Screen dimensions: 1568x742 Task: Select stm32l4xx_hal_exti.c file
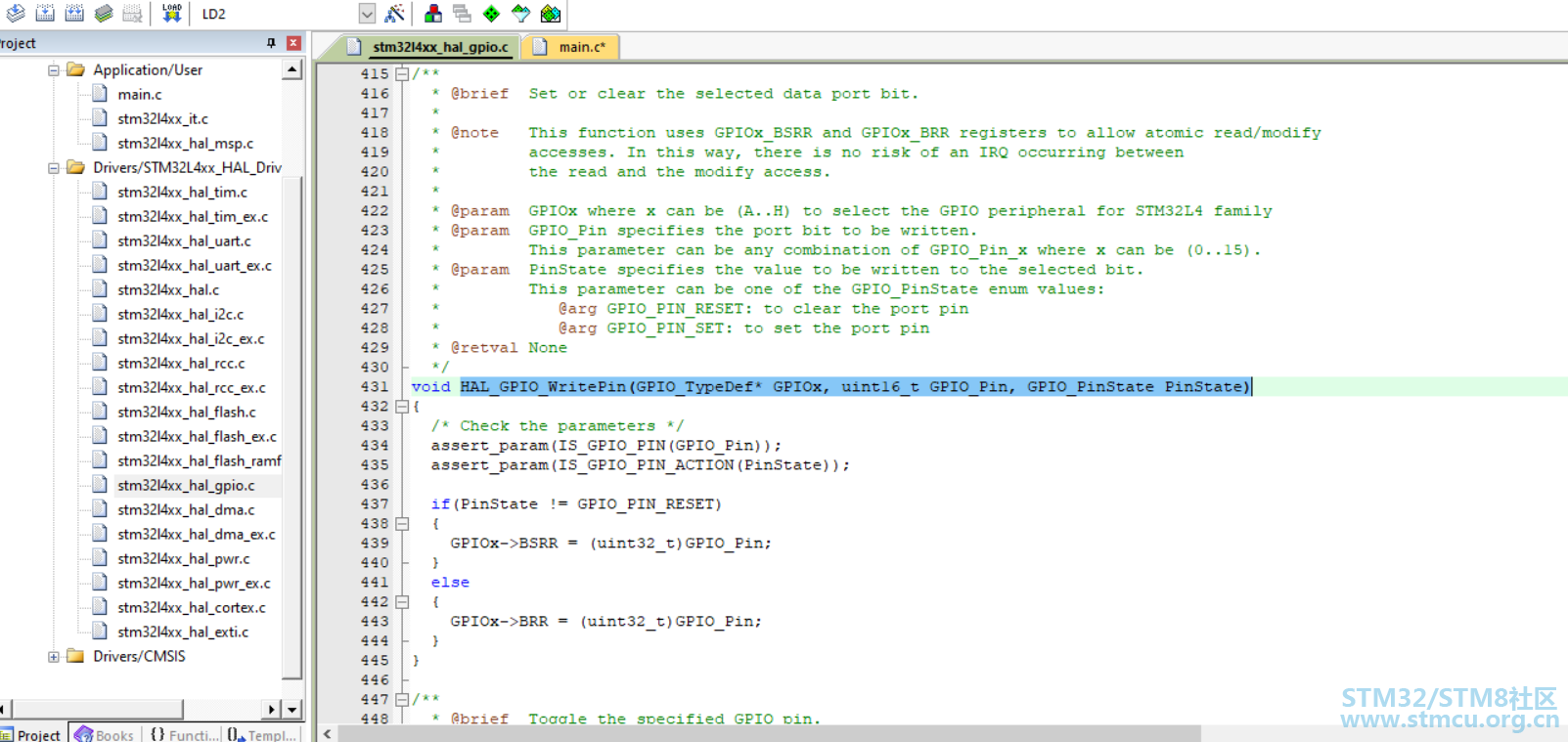[183, 633]
